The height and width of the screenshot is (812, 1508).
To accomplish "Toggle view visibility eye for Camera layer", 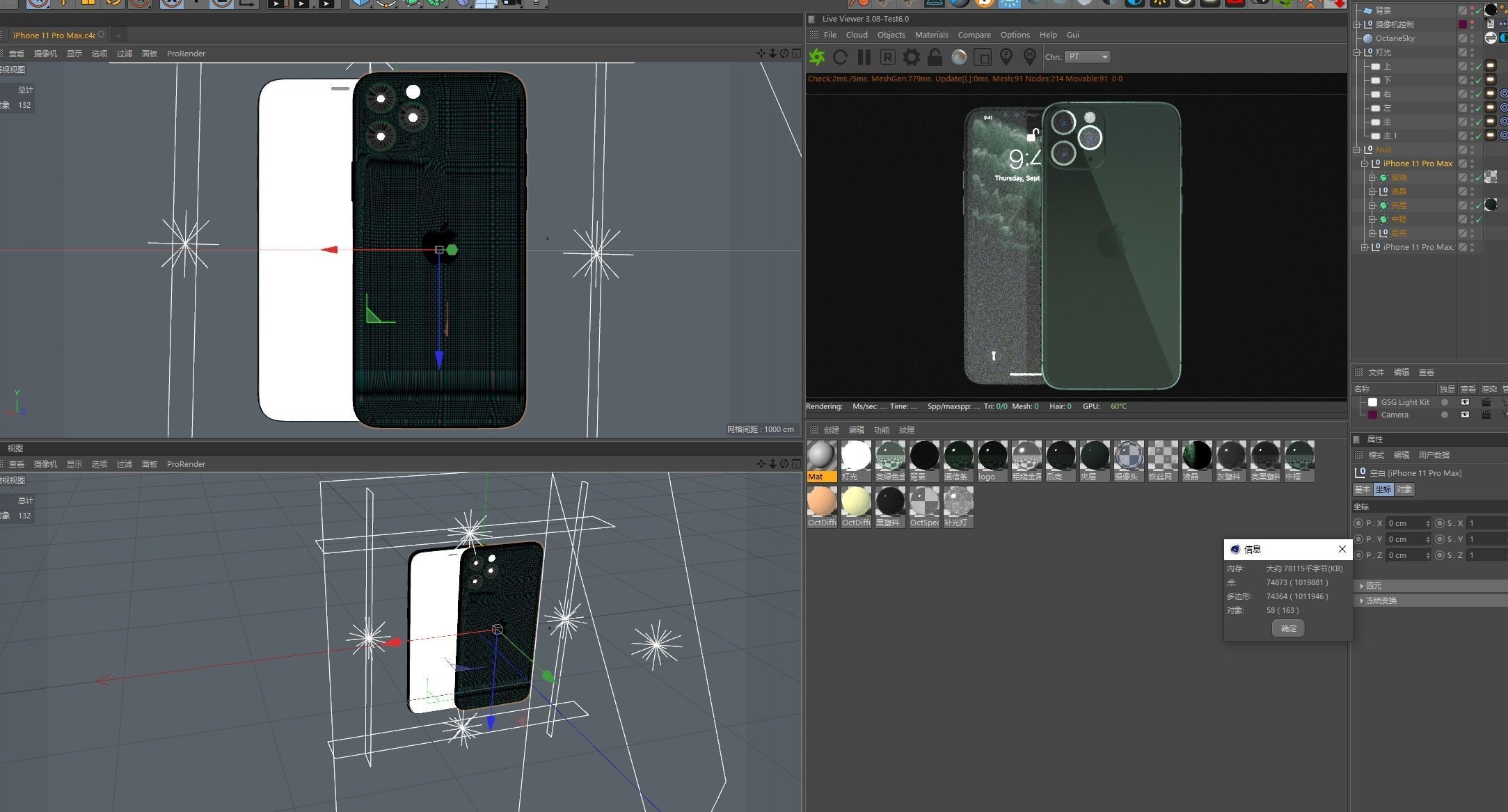I will pos(1465,415).
